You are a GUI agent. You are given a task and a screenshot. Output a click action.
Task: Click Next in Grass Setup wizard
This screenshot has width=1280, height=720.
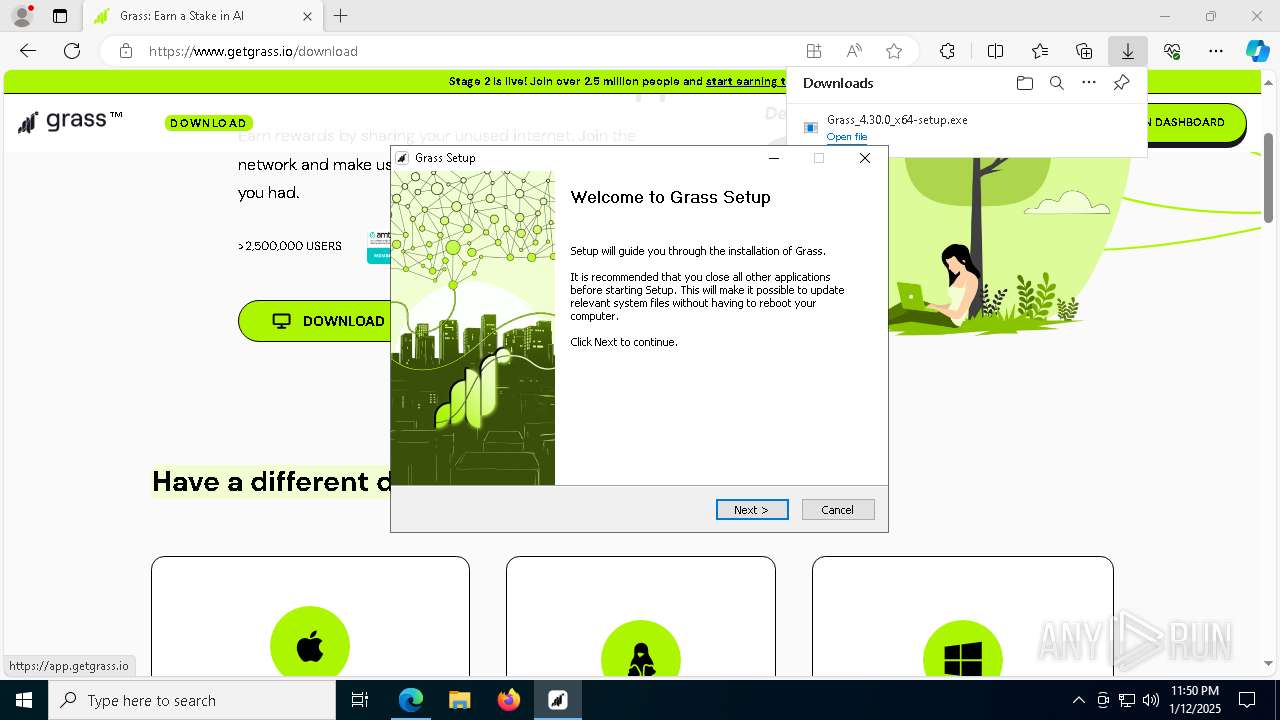[x=752, y=510]
